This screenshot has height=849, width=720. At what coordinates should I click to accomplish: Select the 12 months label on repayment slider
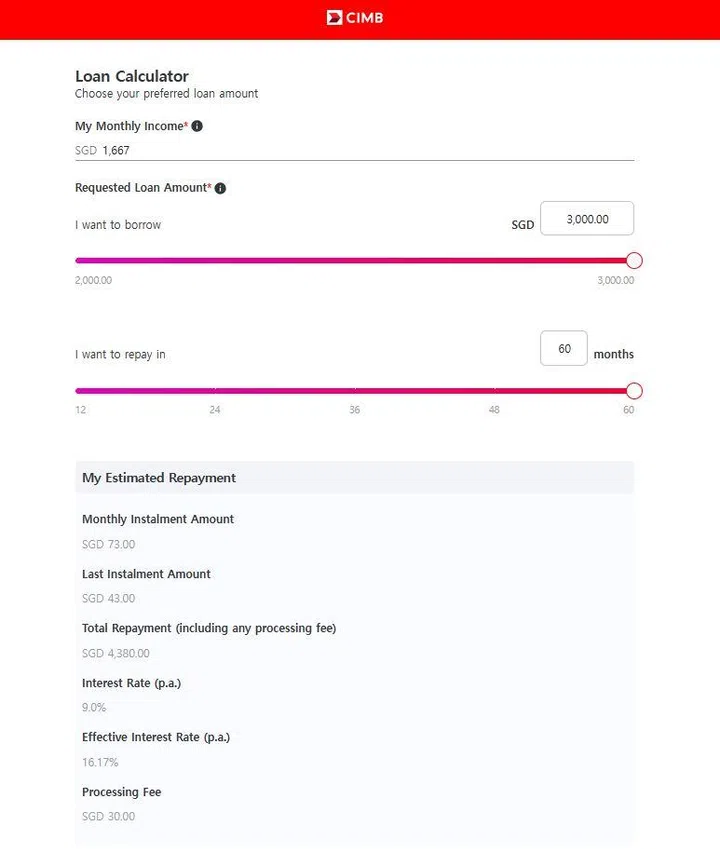point(80,410)
